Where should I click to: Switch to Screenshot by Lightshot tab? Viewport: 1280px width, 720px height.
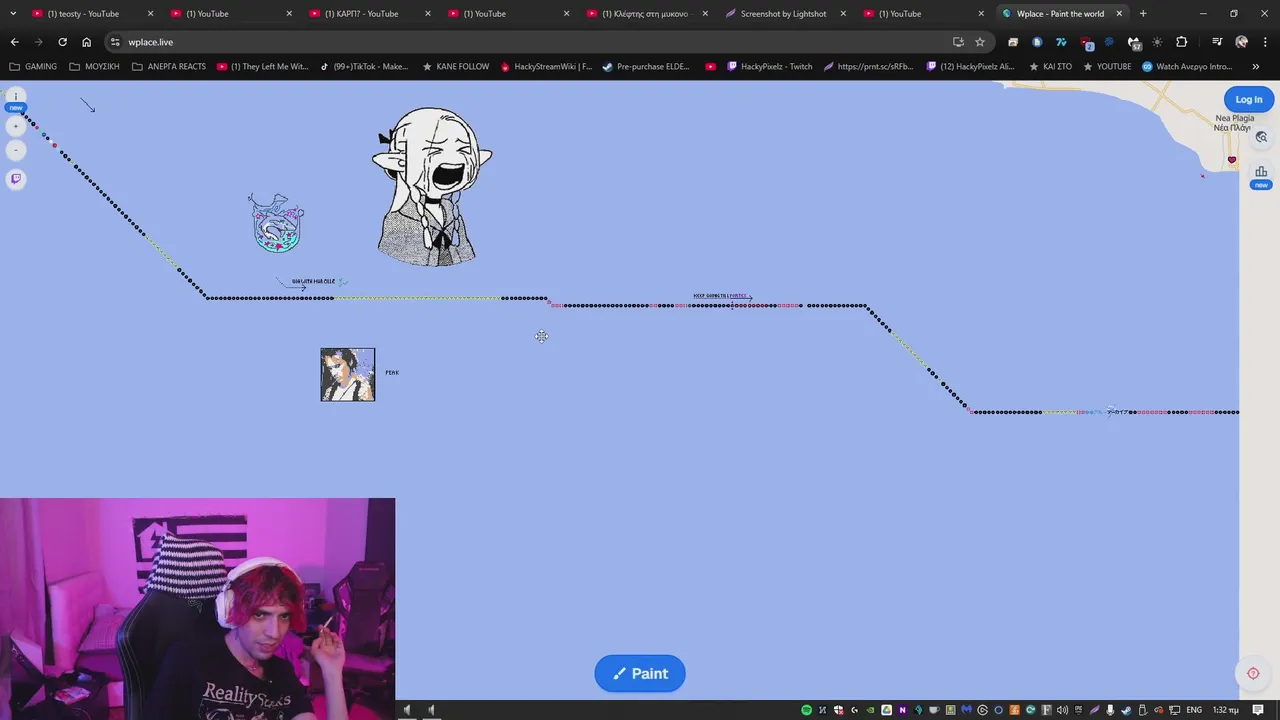pyautogui.click(x=786, y=13)
